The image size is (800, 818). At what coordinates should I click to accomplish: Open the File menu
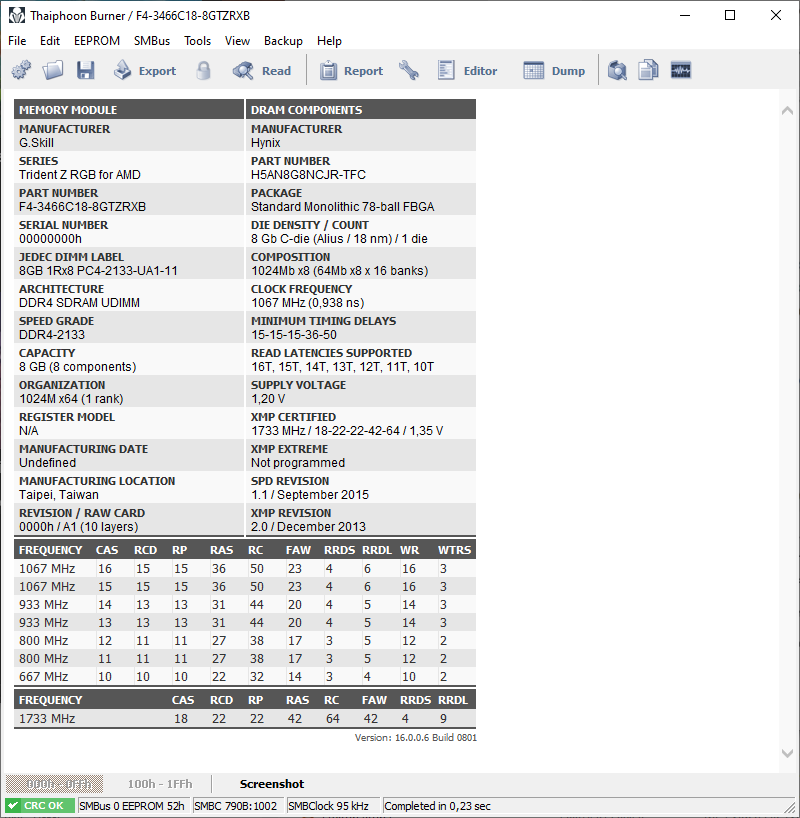tap(17, 41)
